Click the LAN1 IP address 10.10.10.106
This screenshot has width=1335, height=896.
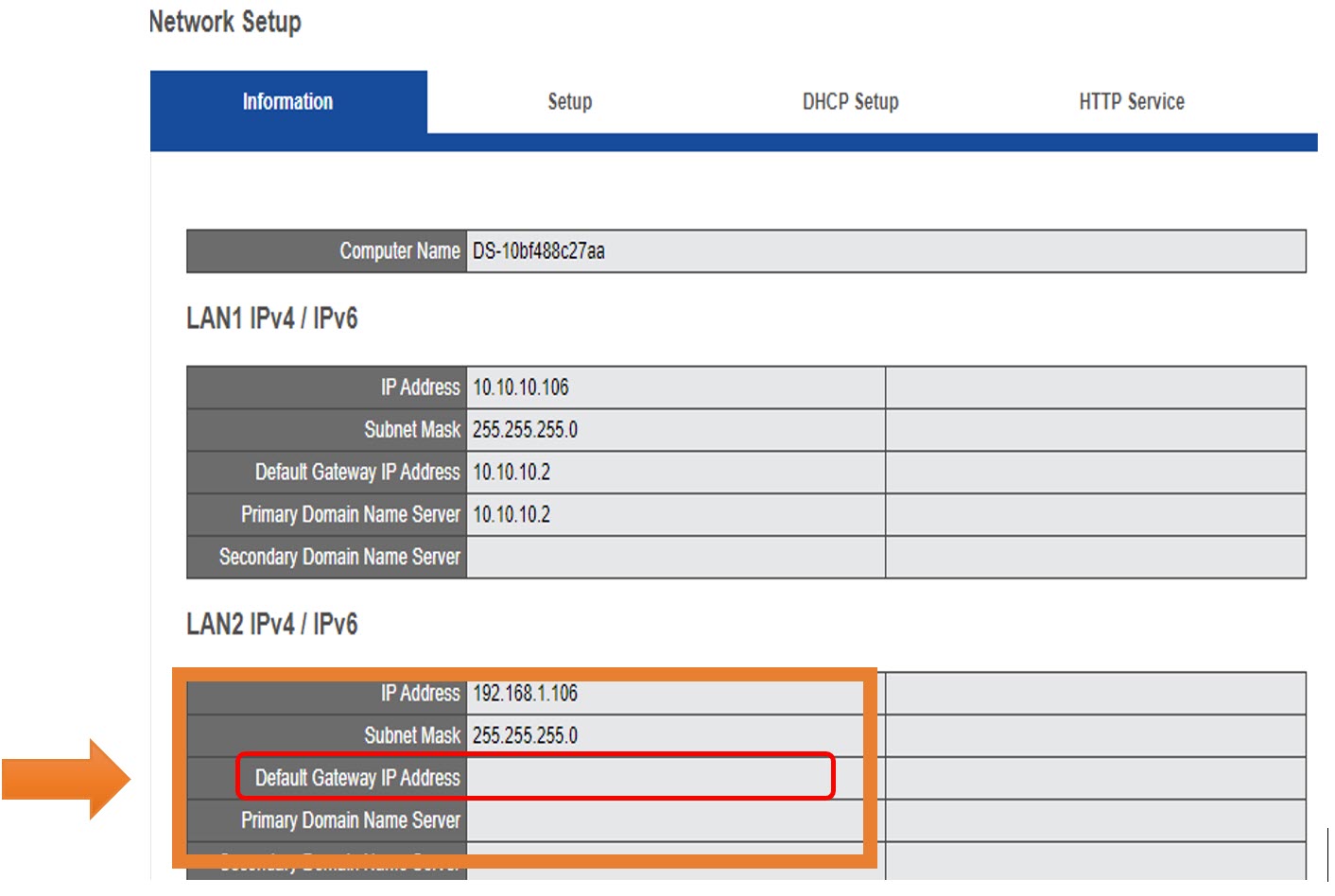tap(521, 388)
